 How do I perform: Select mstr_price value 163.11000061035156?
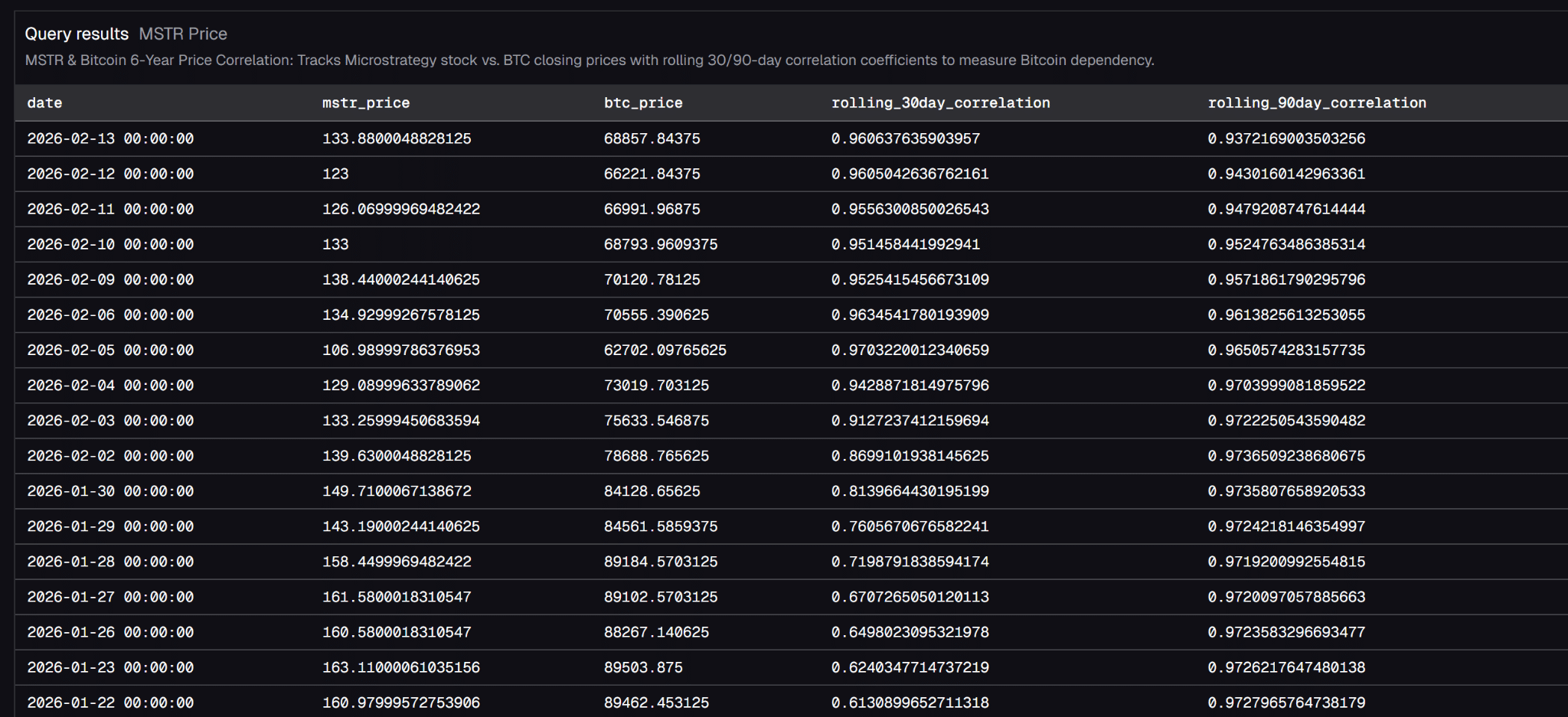coord(401,666)
